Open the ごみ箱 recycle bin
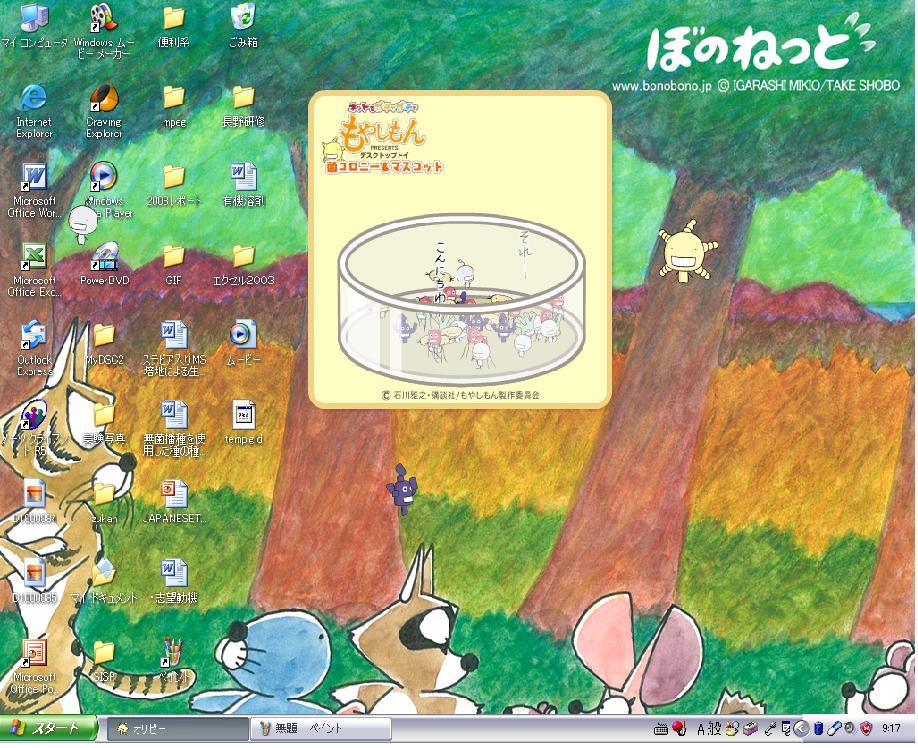The image size is (918, 748). pyautogui.click(x=243, y=26)
